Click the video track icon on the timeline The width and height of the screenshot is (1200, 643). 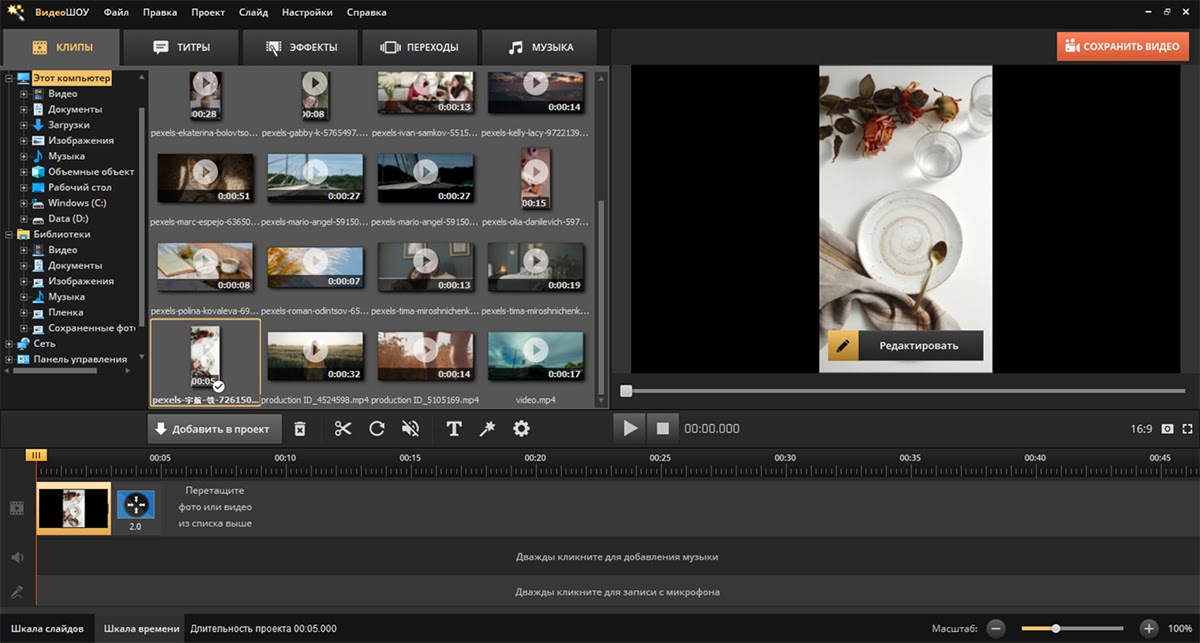(x=17, y=508)
